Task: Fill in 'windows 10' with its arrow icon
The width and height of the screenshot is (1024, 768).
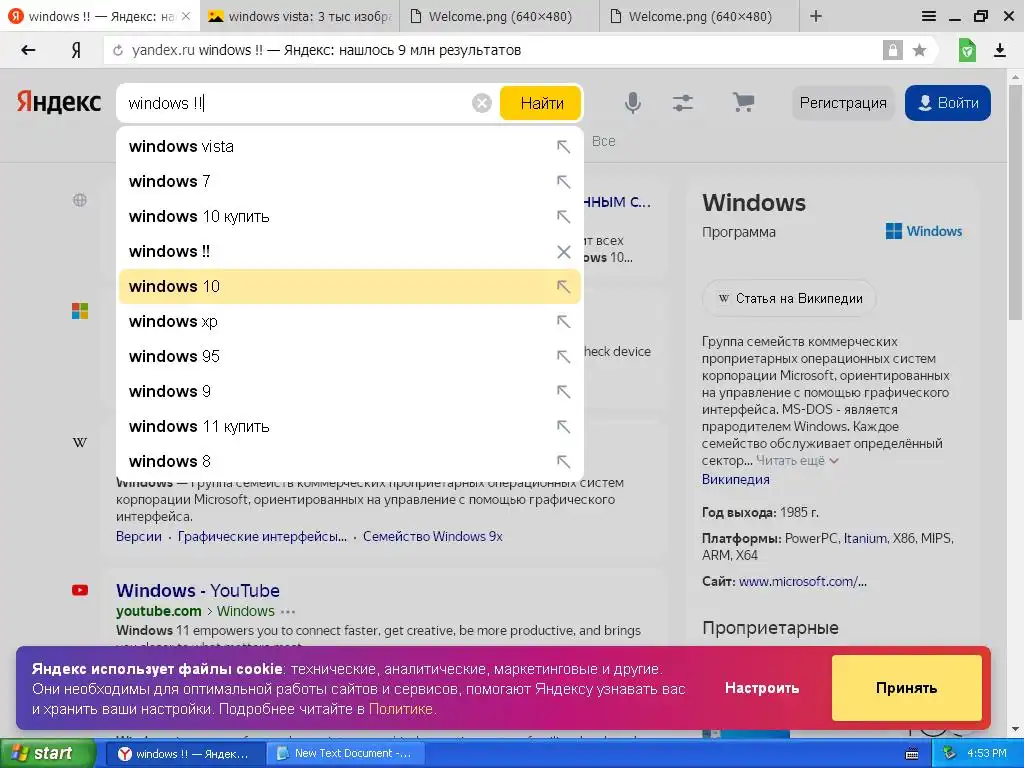Action: click(x=563, y=286)
